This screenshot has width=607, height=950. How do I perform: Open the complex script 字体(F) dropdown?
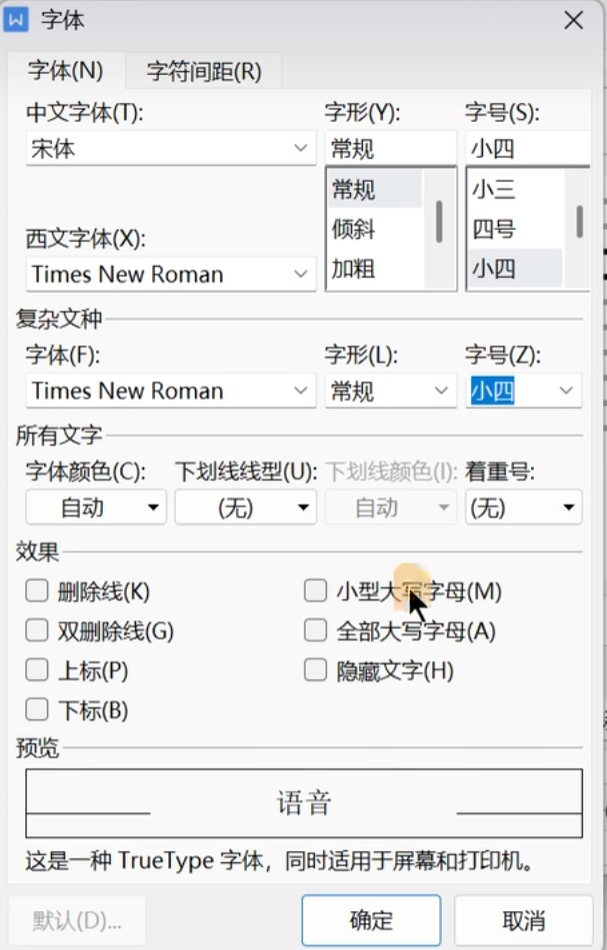[171, 391]
